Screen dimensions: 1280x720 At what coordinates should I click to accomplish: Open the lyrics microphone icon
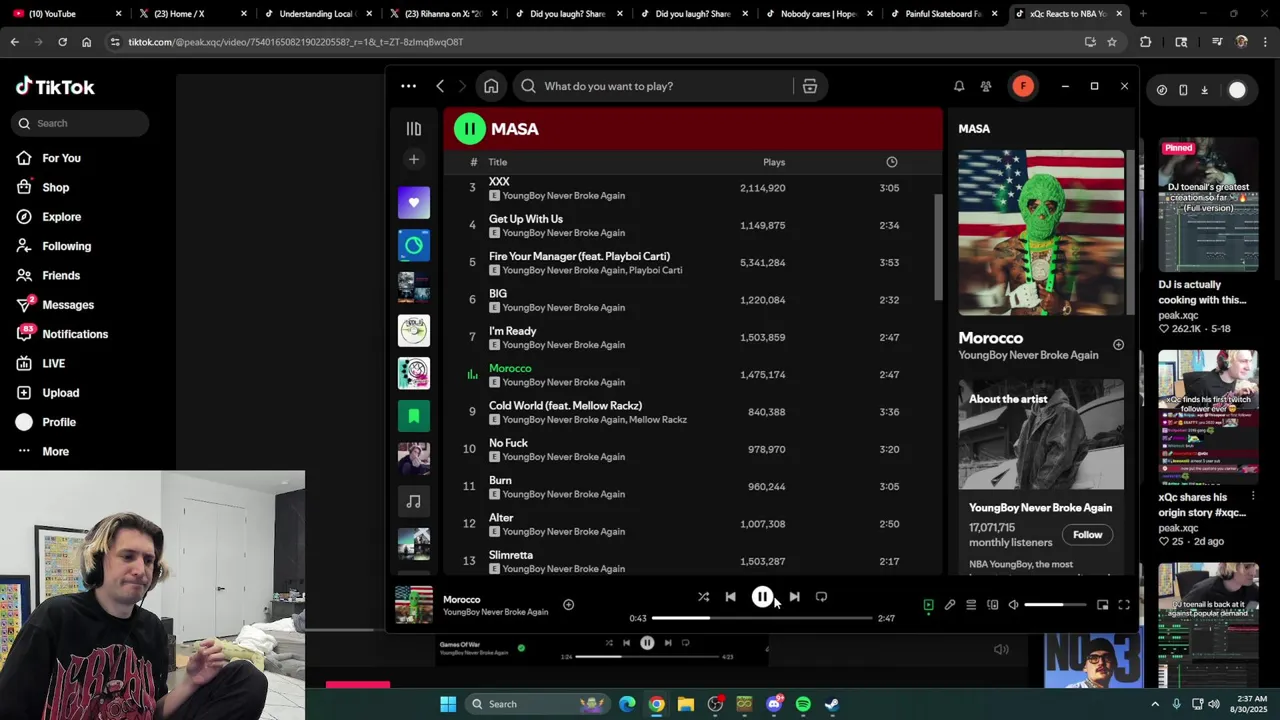click(x=950, y=605)
